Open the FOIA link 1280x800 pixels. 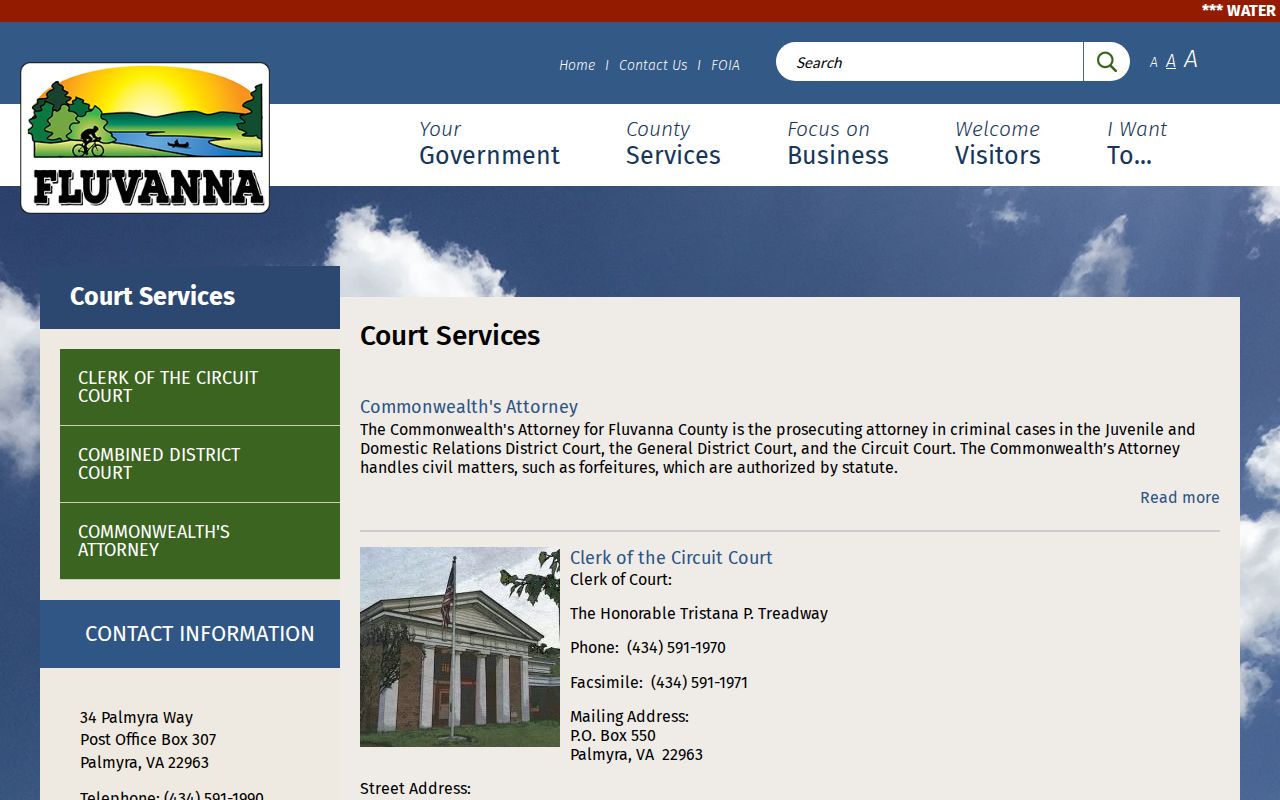725,65
